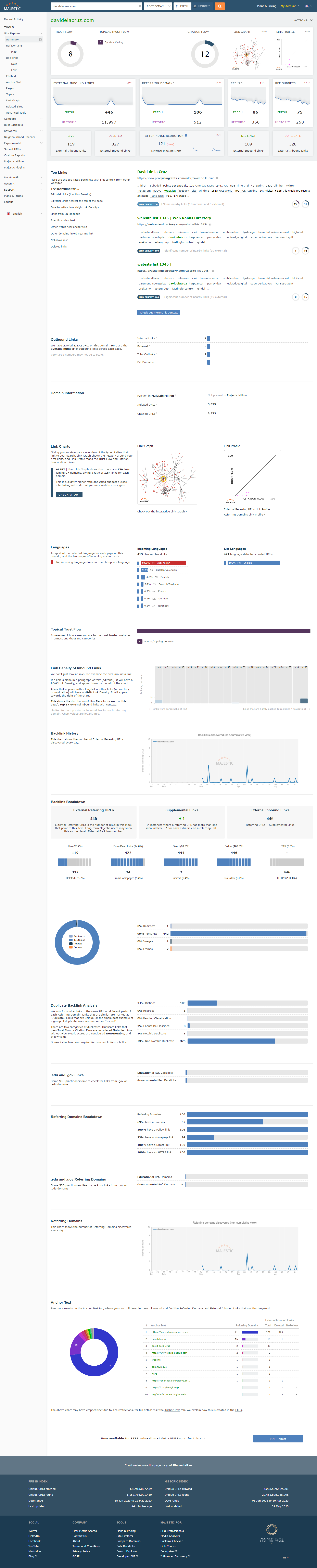
Task: Open Neighbourhood Checker in the sidebar
Action: coord(20,137)
